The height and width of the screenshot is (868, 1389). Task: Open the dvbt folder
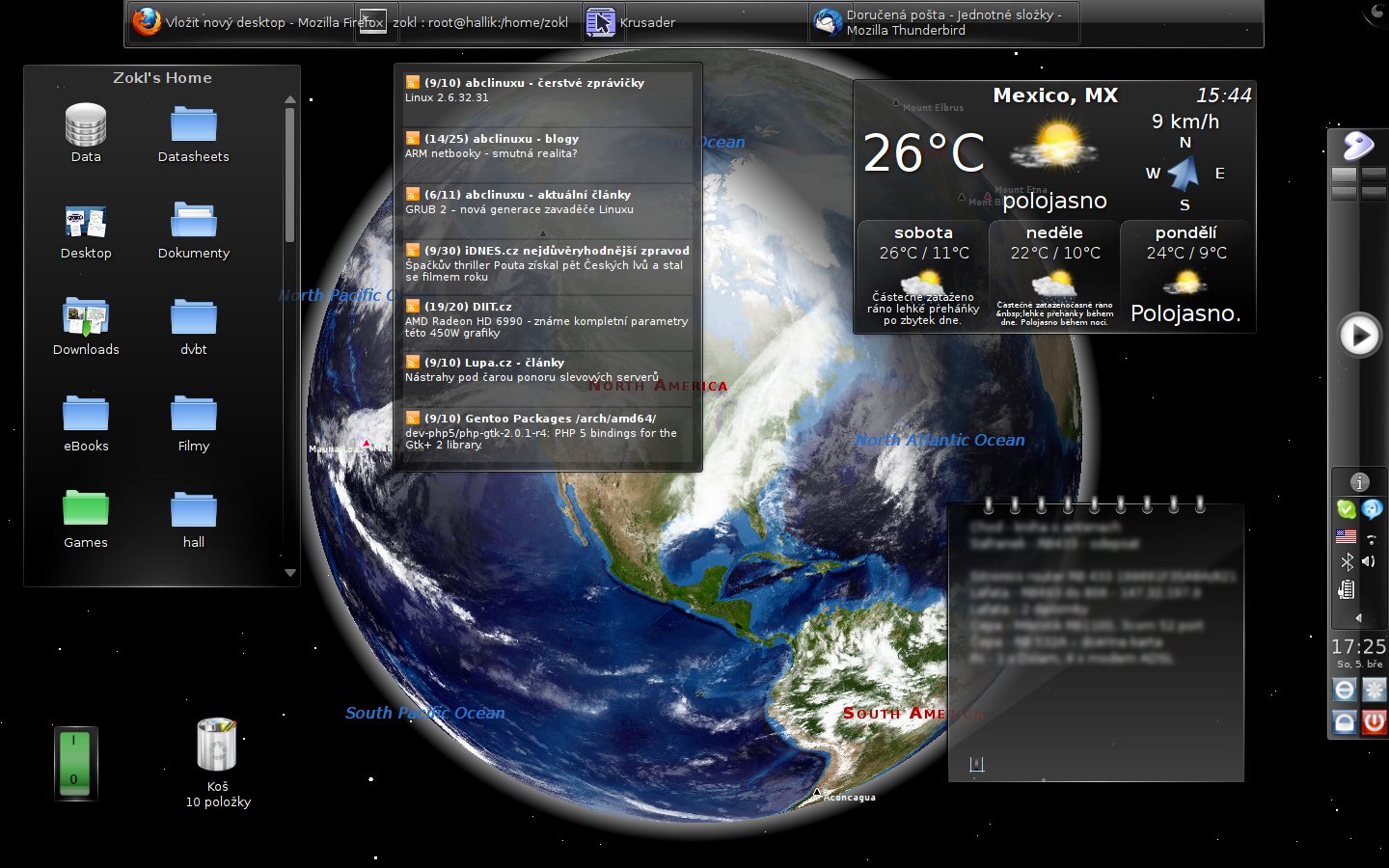pos(194,327)
